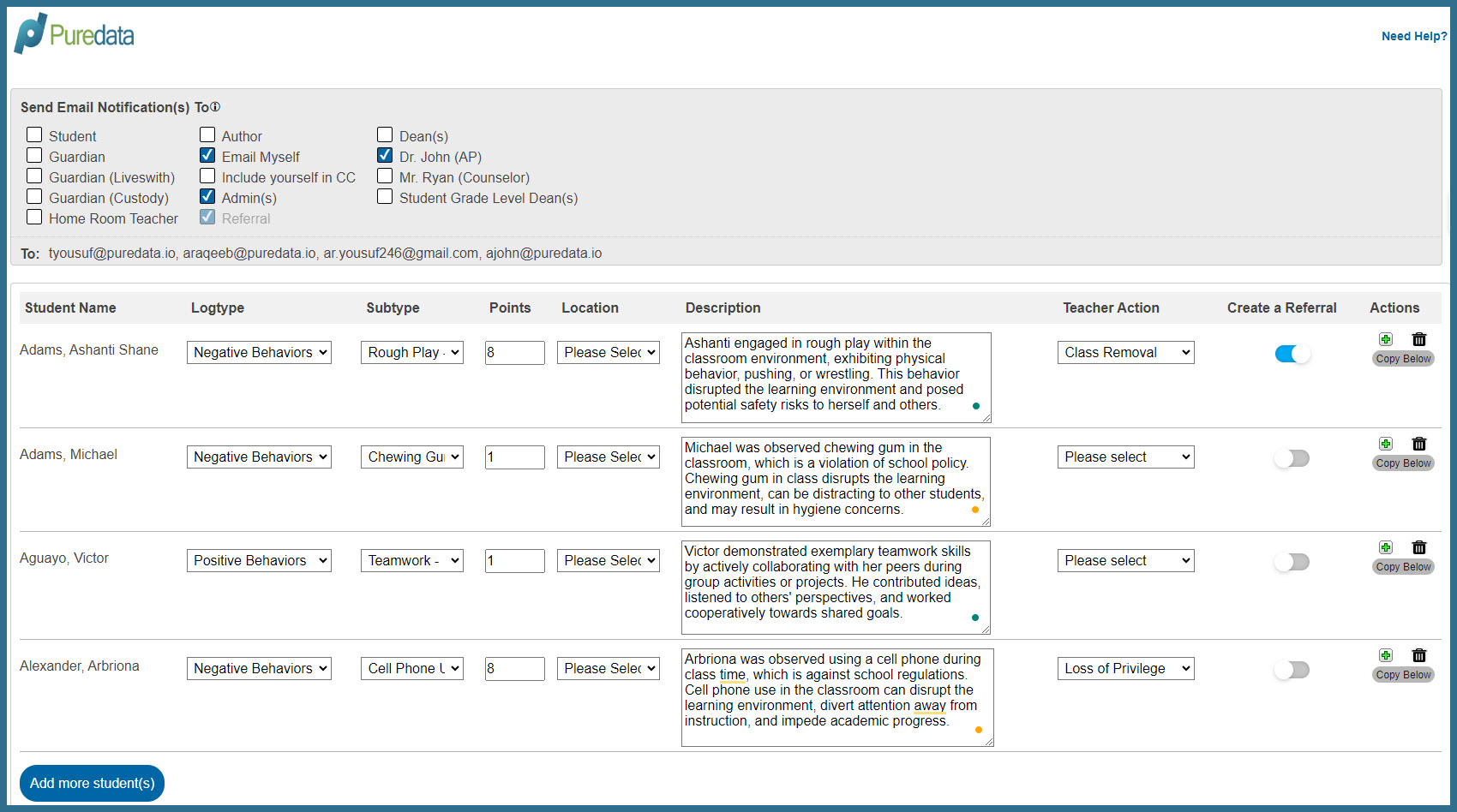Enable the Guardian checkbox
1457x812 pixels.
pos(34,155)
